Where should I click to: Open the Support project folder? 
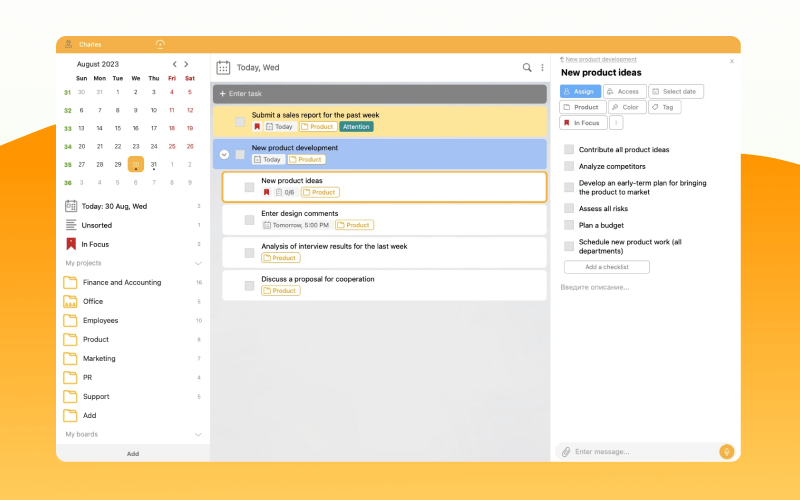click(70, 396)
